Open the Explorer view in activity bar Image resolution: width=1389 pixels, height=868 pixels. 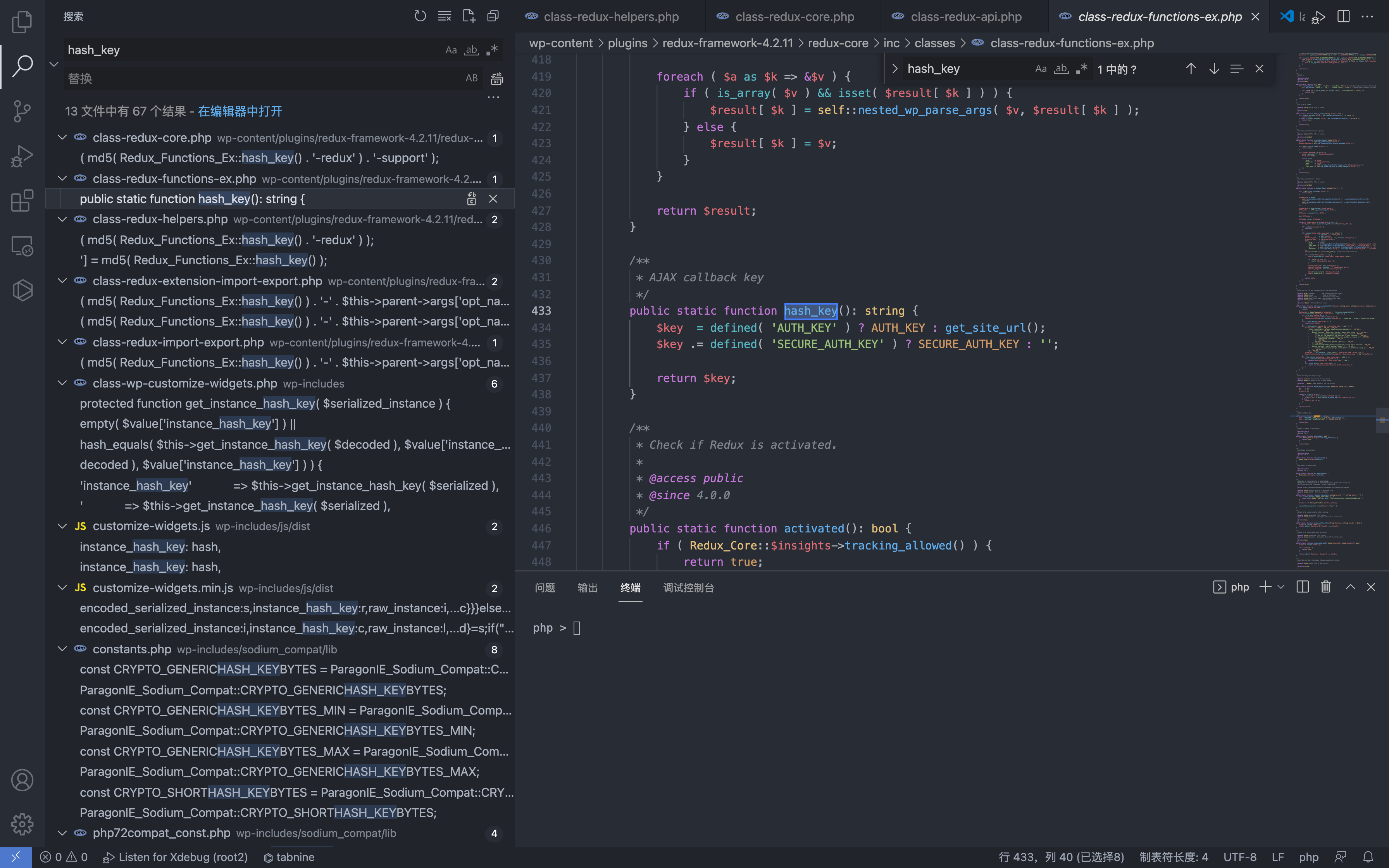coord(22,22)
